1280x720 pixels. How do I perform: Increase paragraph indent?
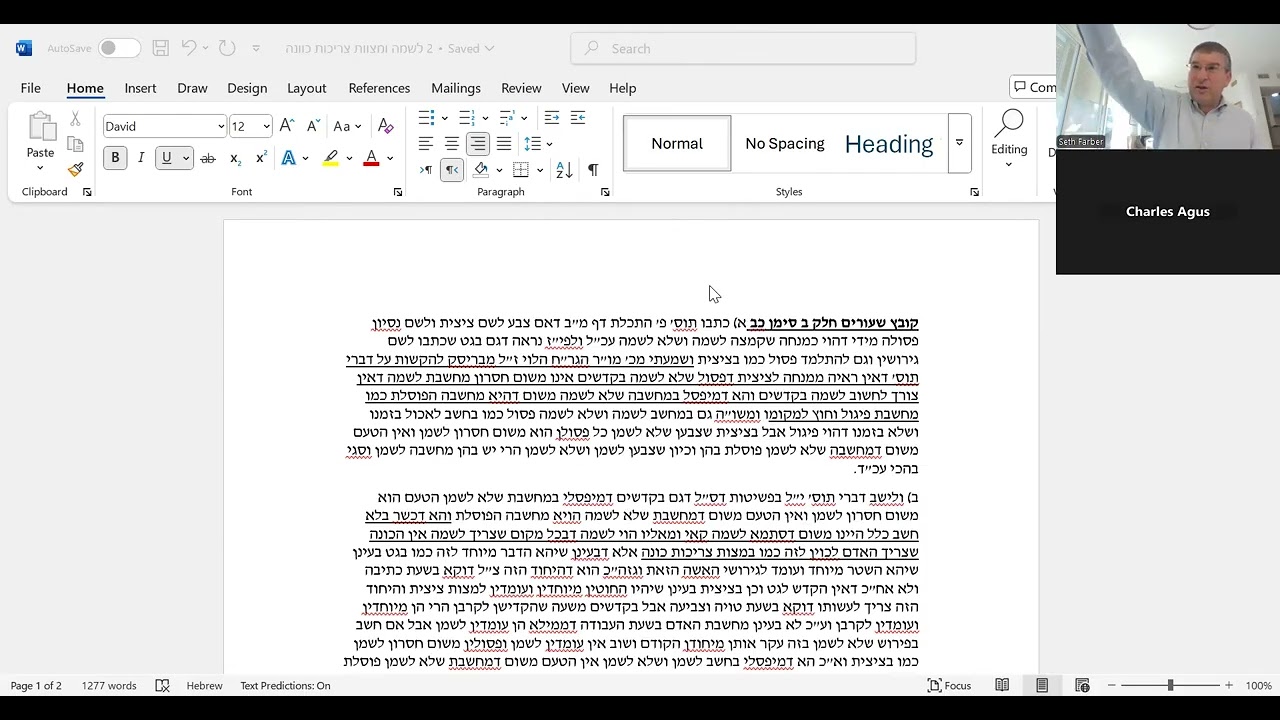[577, 118]
